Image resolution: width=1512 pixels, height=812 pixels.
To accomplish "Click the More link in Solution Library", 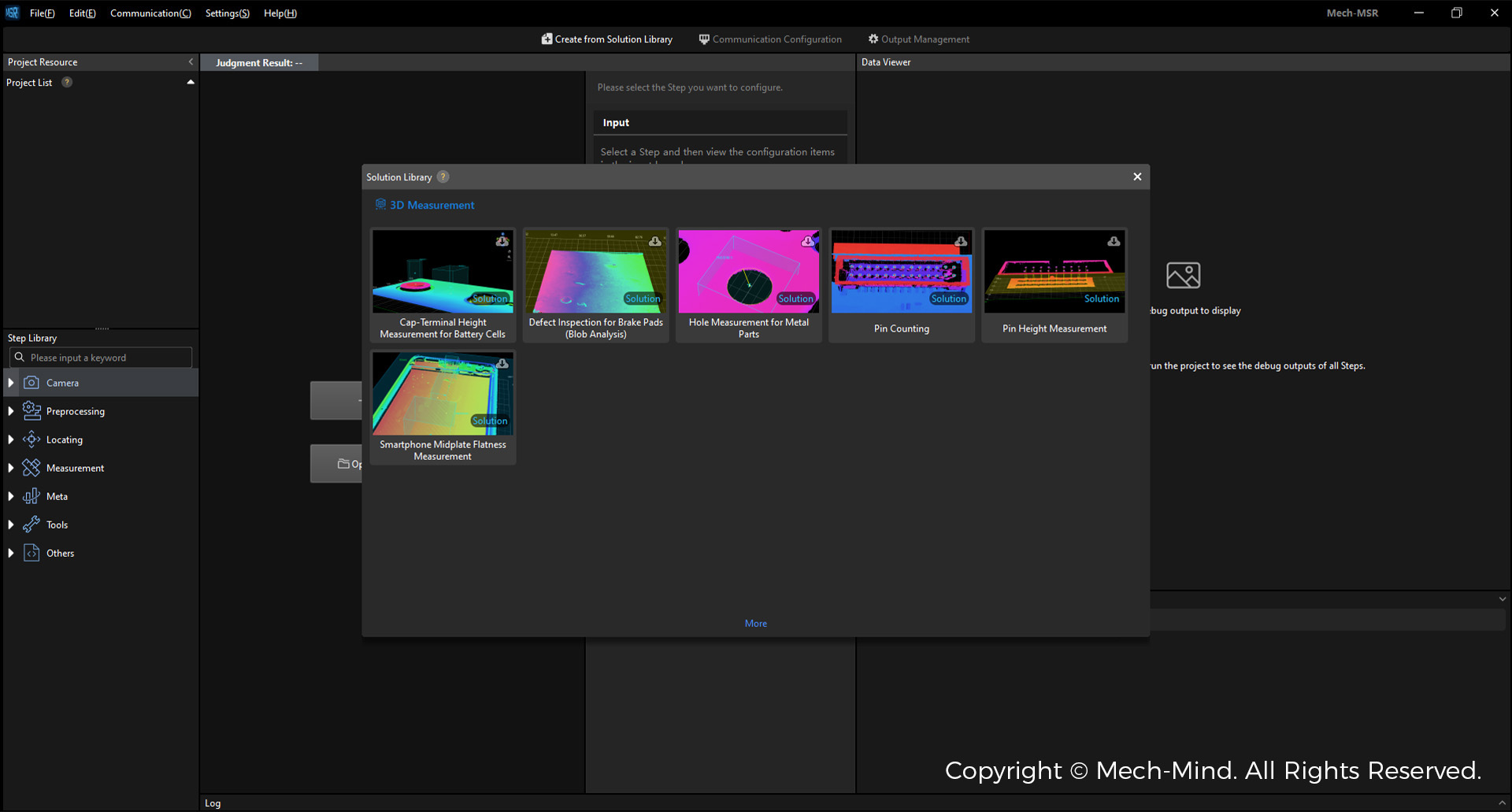I will tap(756, 623).
